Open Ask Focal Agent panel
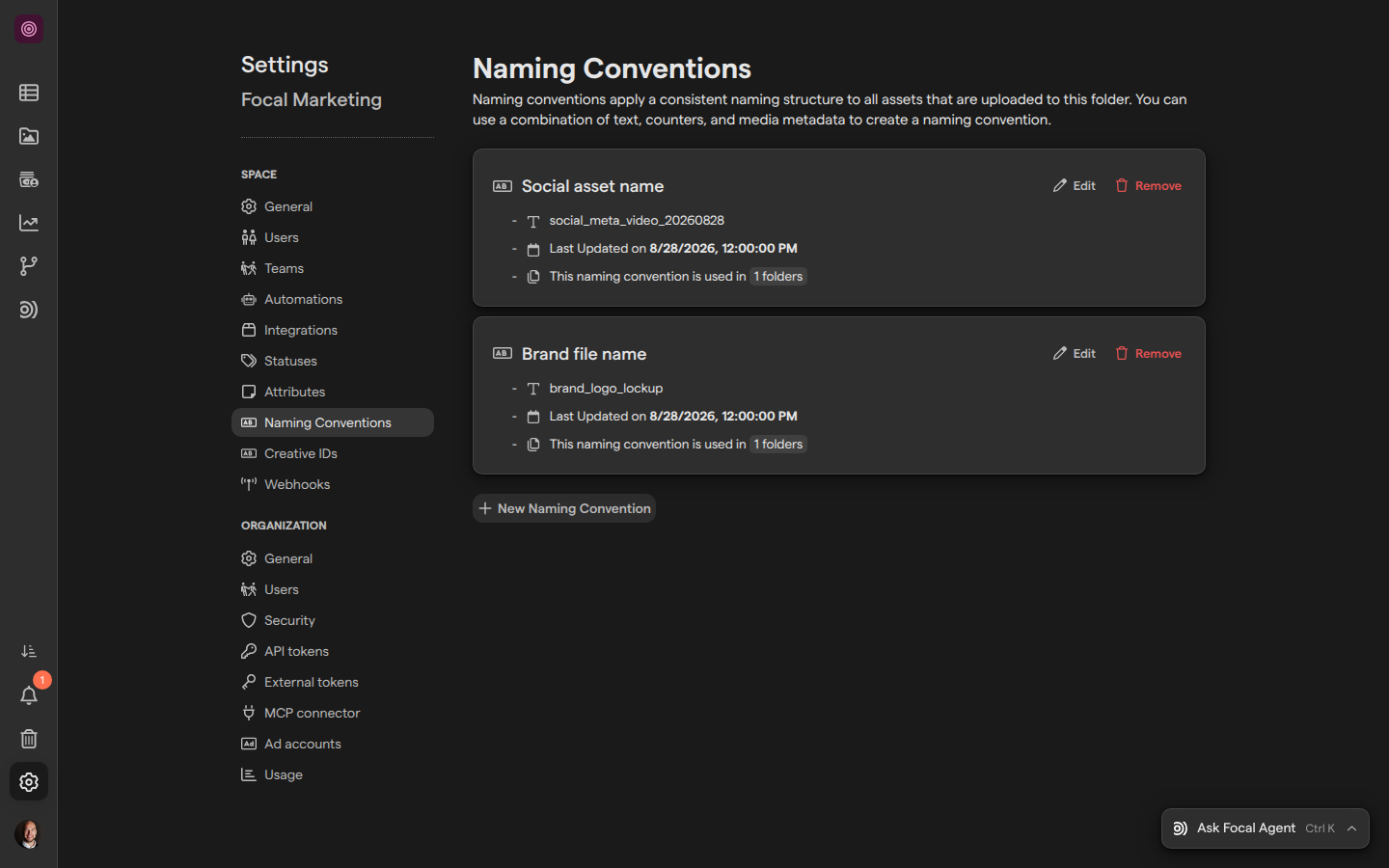The width and height of the screenshot is (1389, 868). (1266, 828)
